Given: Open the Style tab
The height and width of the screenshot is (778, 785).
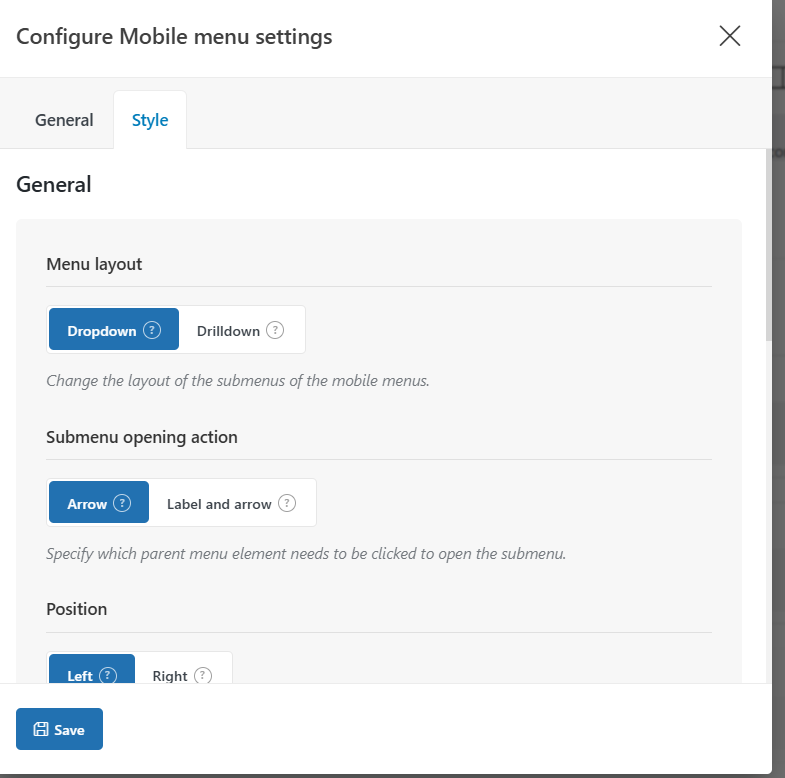Looking at the screenshot, I should 150,120.
